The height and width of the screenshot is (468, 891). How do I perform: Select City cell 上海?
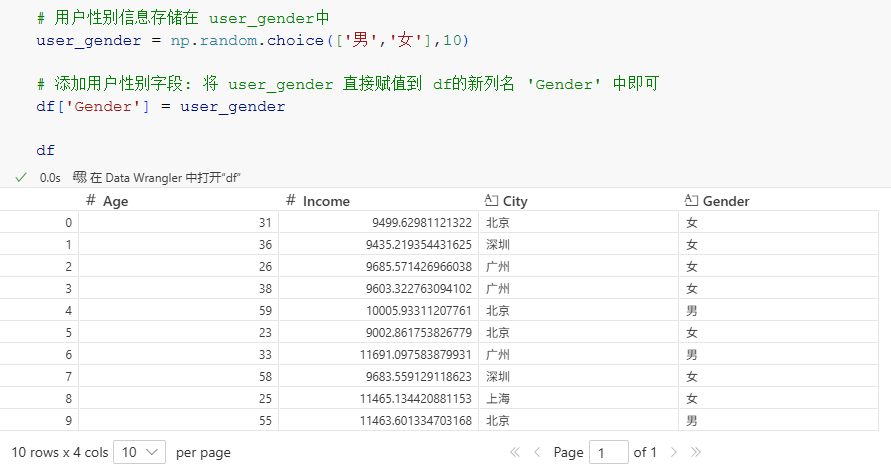click(578, 399)
